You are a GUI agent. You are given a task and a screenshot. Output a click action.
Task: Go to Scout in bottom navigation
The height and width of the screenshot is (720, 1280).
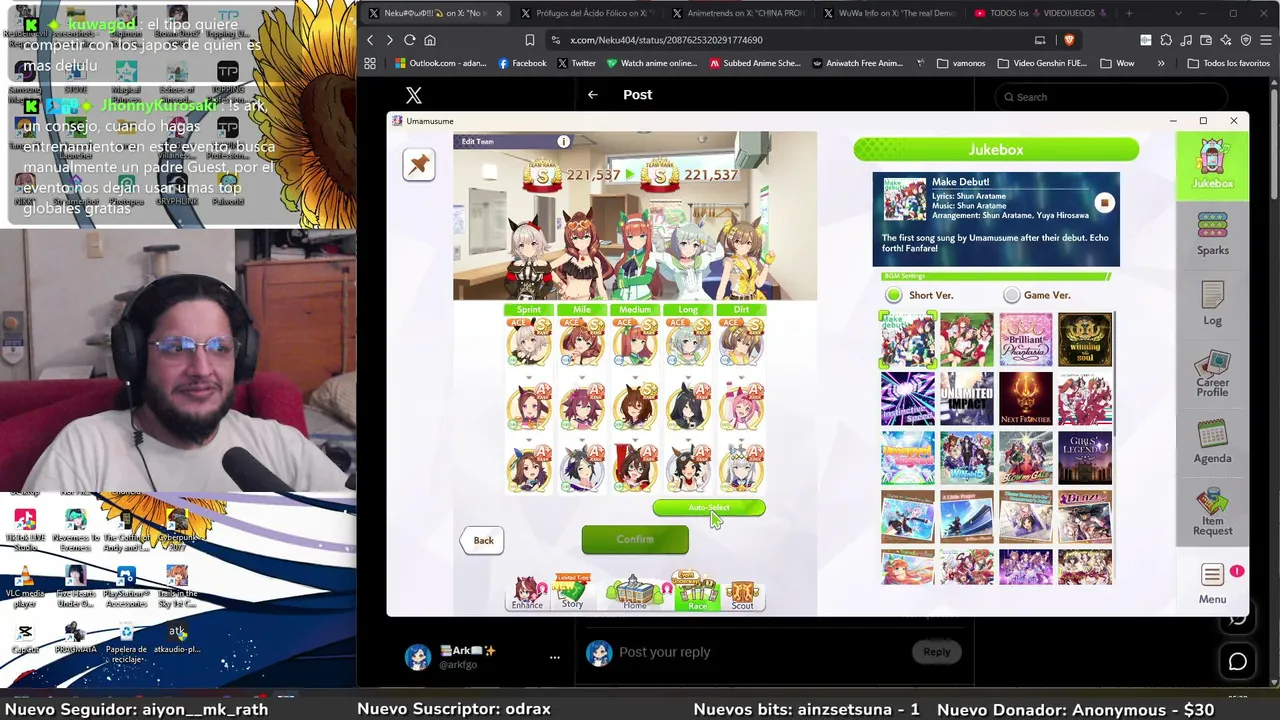742,594
